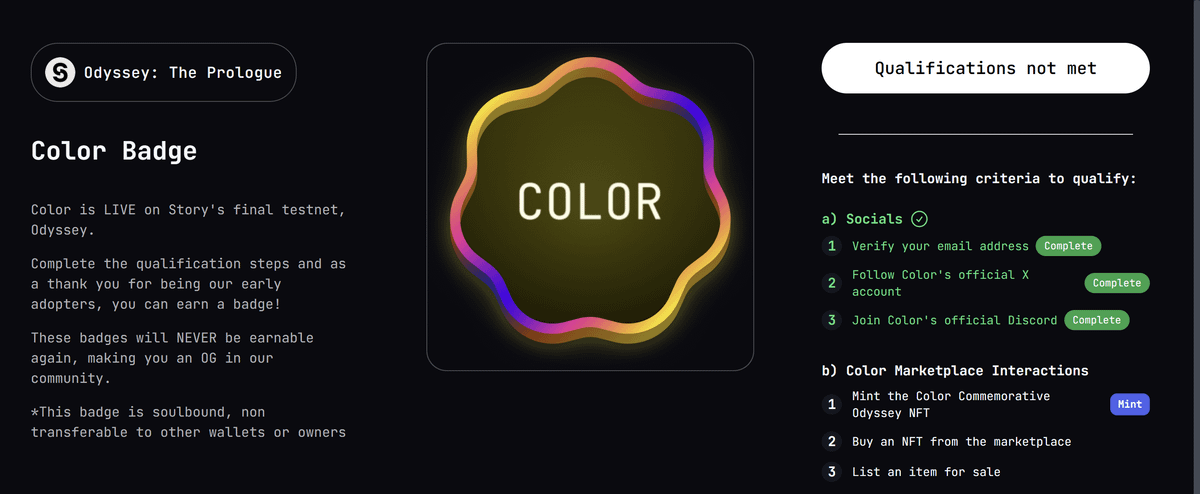Click step number 2 badge under Socials
Screen dimensions: 1200x494
click(x=831, y=283)
